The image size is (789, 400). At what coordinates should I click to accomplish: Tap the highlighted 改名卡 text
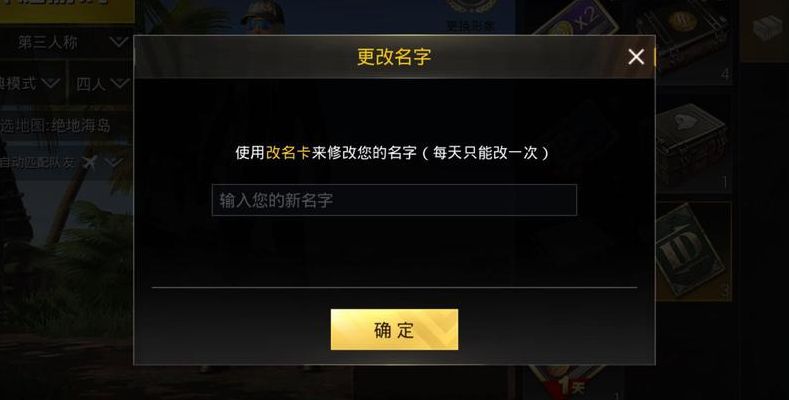287,152
